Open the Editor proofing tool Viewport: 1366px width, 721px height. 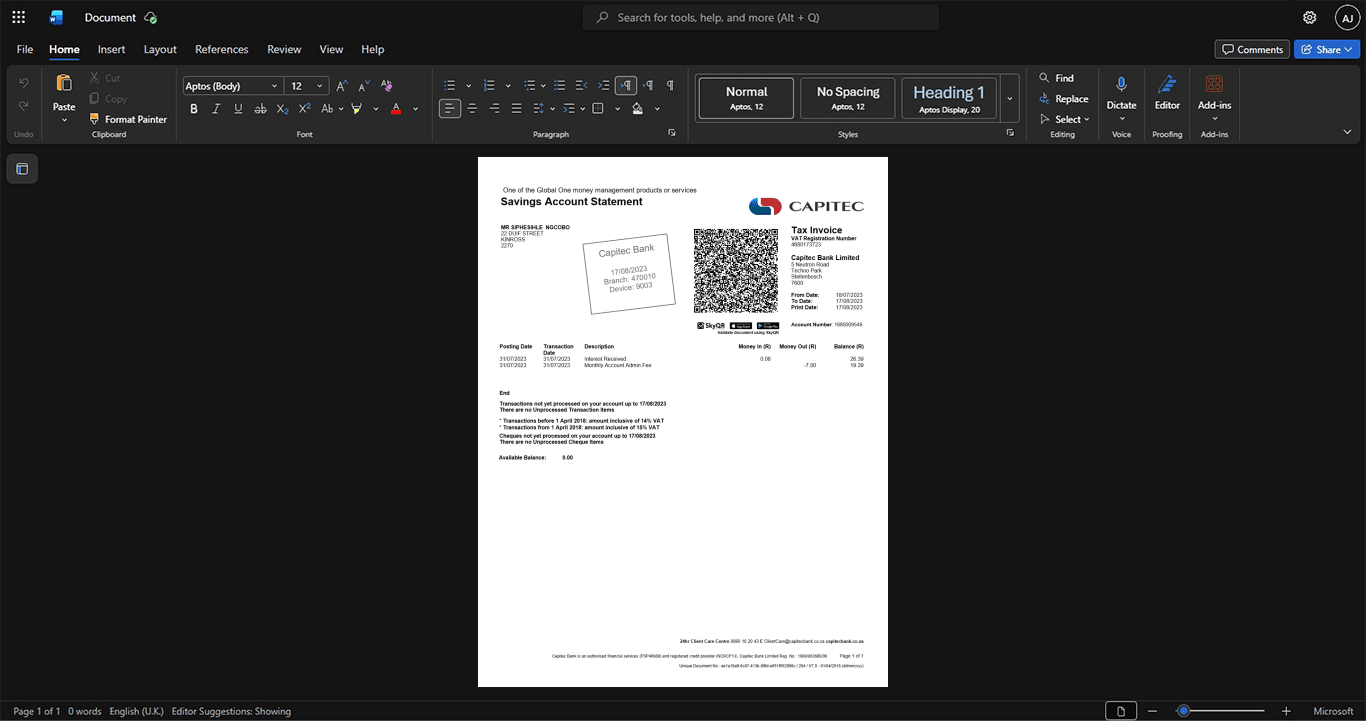pyautogui.click(x=1167, y=92)
